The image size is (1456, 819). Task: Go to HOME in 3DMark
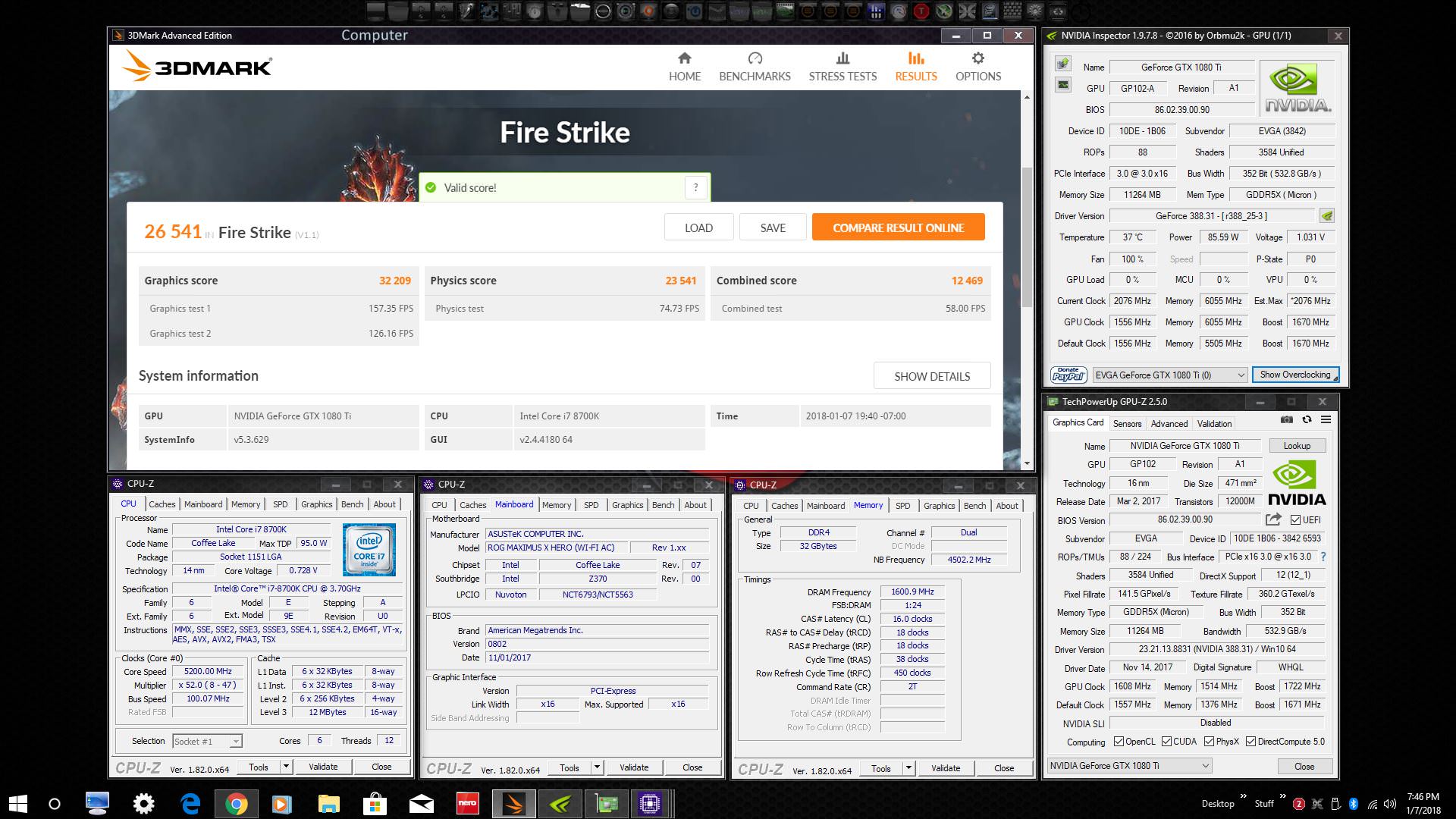685,67
